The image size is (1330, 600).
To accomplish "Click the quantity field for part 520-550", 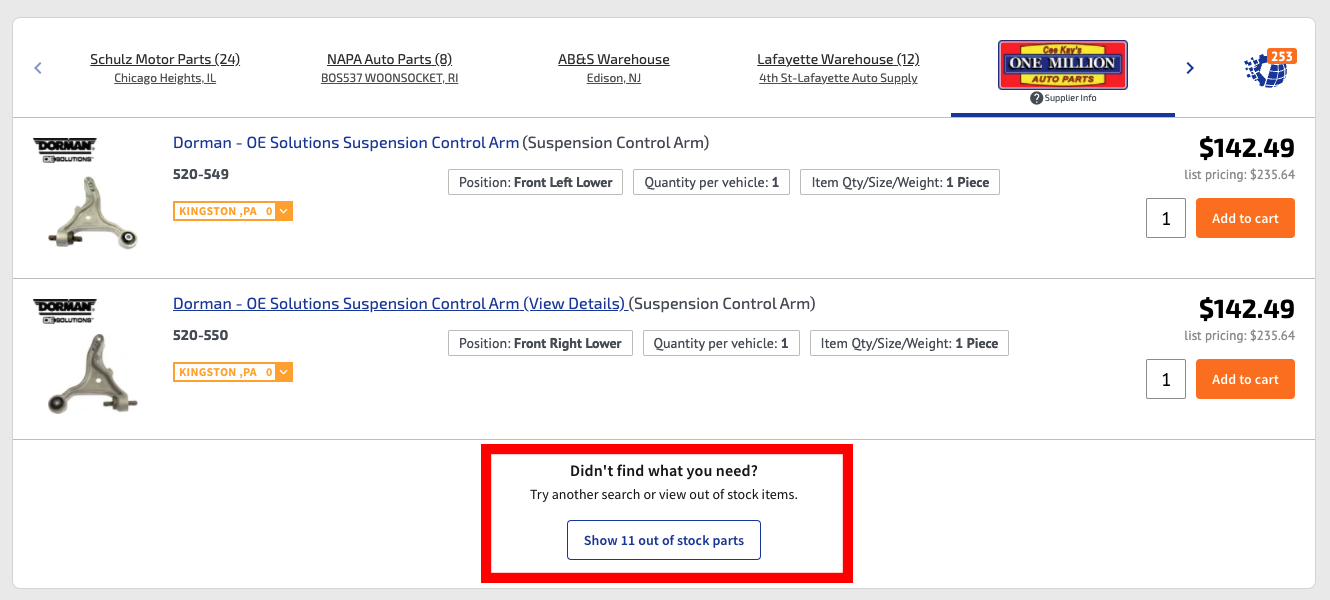I will point(1166,379).
